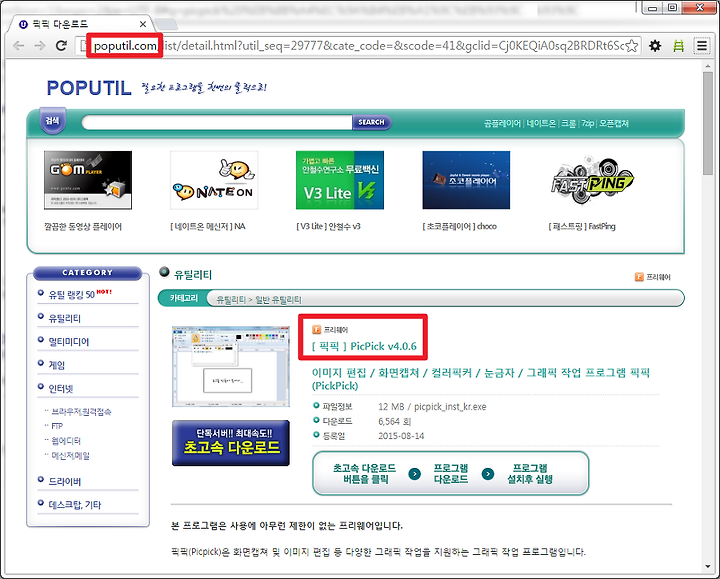Reload the page with refresh icon
Screen dimensions: 720x579
click(x=61, y=46)
